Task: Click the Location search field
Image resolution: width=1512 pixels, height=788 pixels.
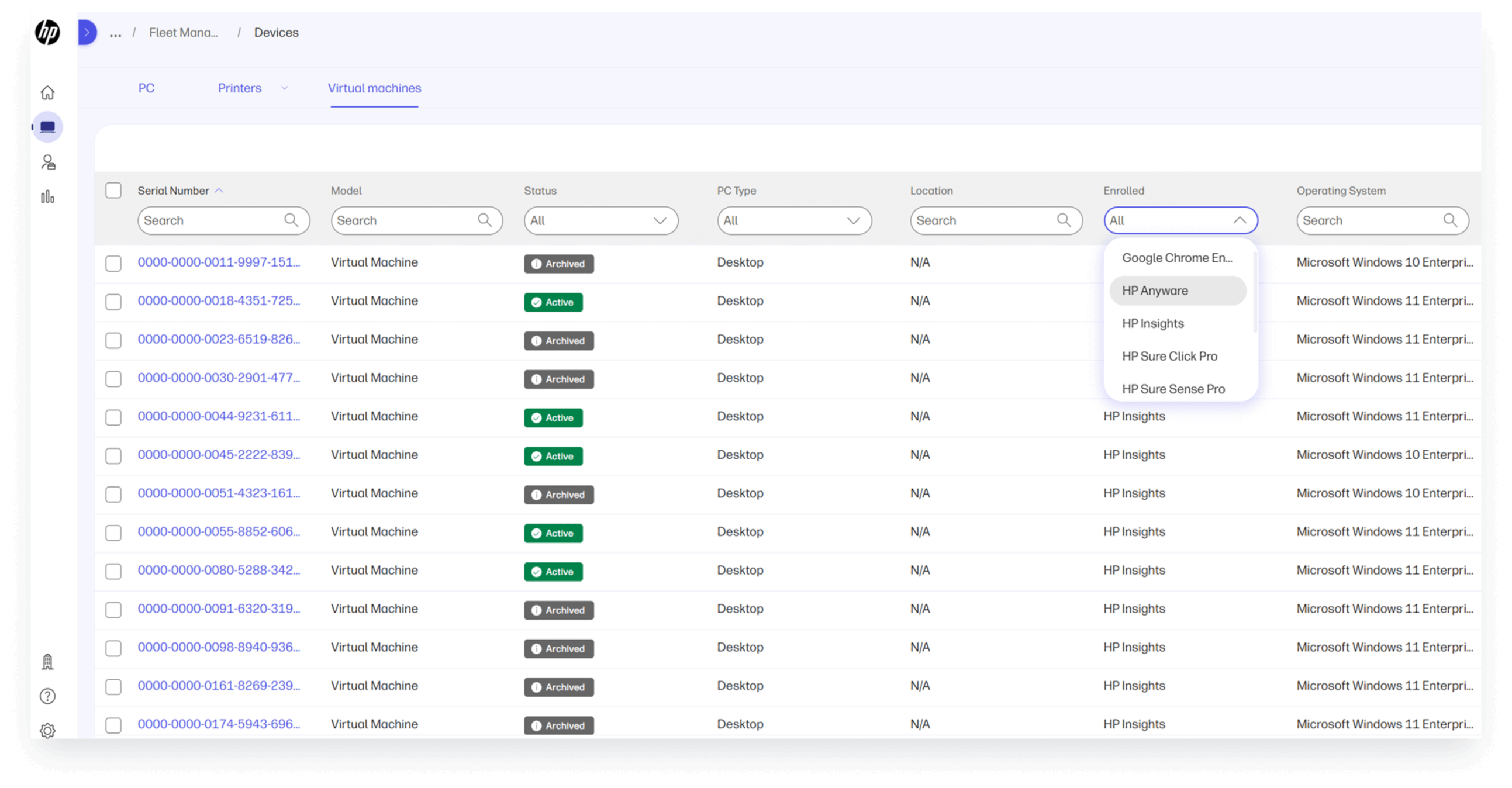Action: [x=996, y=220]
